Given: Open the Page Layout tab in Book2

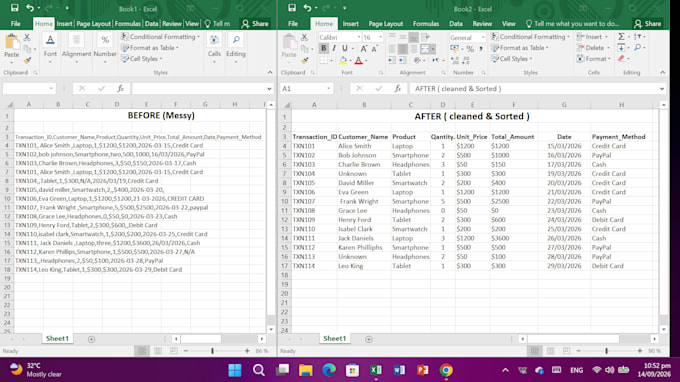Looking at the screenshot, I should tap(386, 24).
